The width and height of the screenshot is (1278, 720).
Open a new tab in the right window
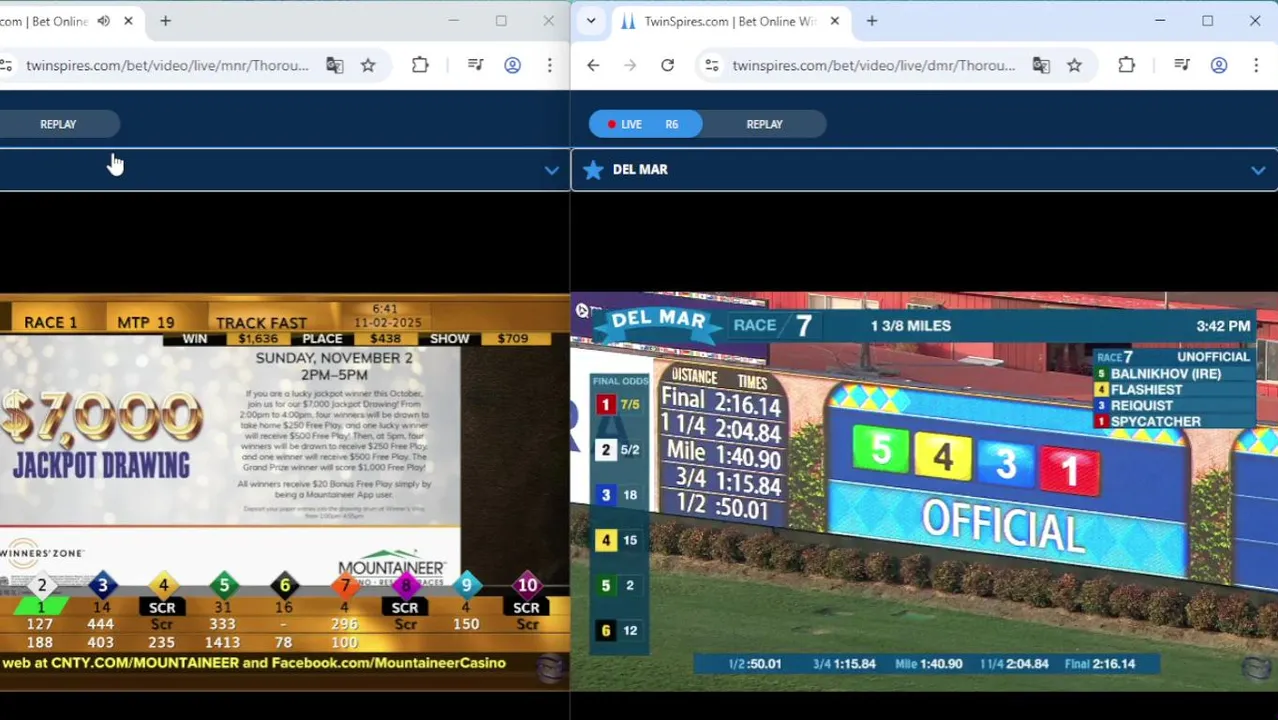871,21
